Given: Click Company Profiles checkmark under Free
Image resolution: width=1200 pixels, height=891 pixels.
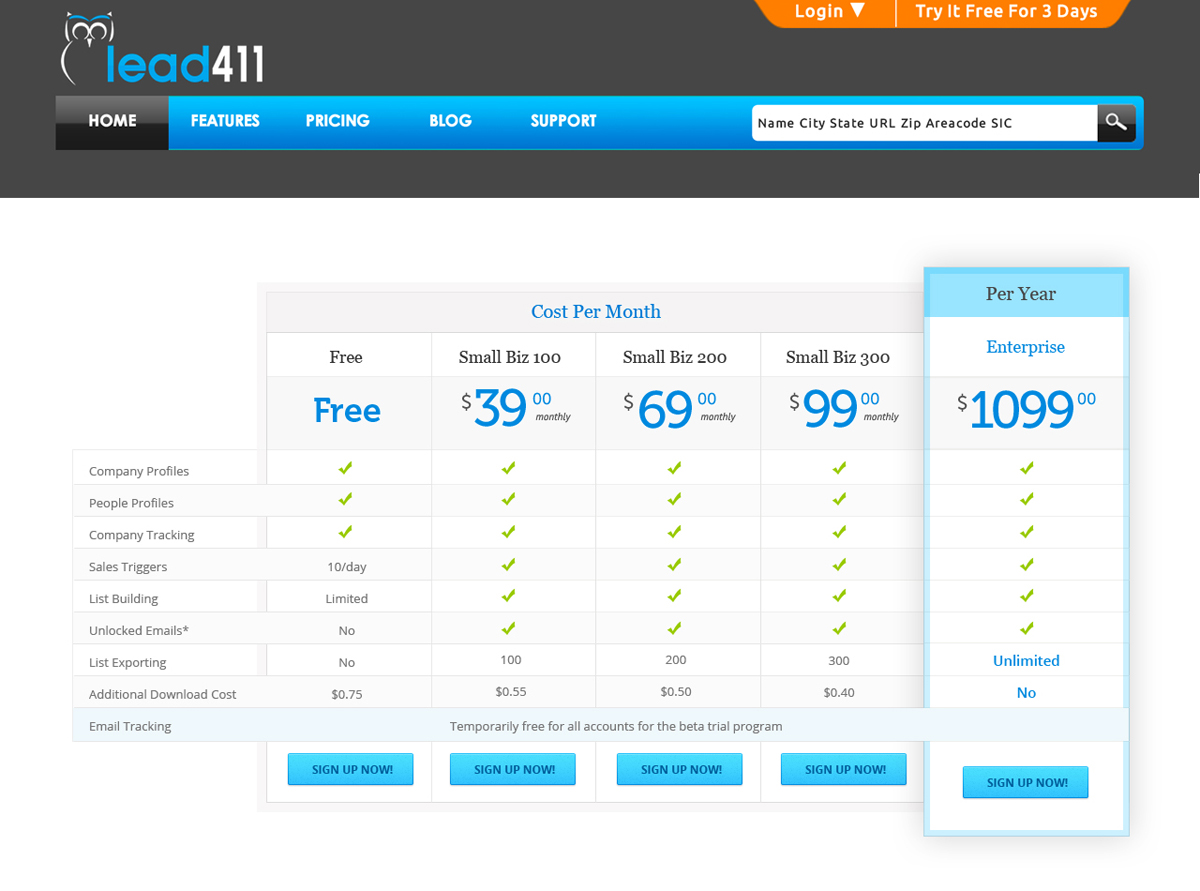Looking at the screenshot, I should (345, 467).
